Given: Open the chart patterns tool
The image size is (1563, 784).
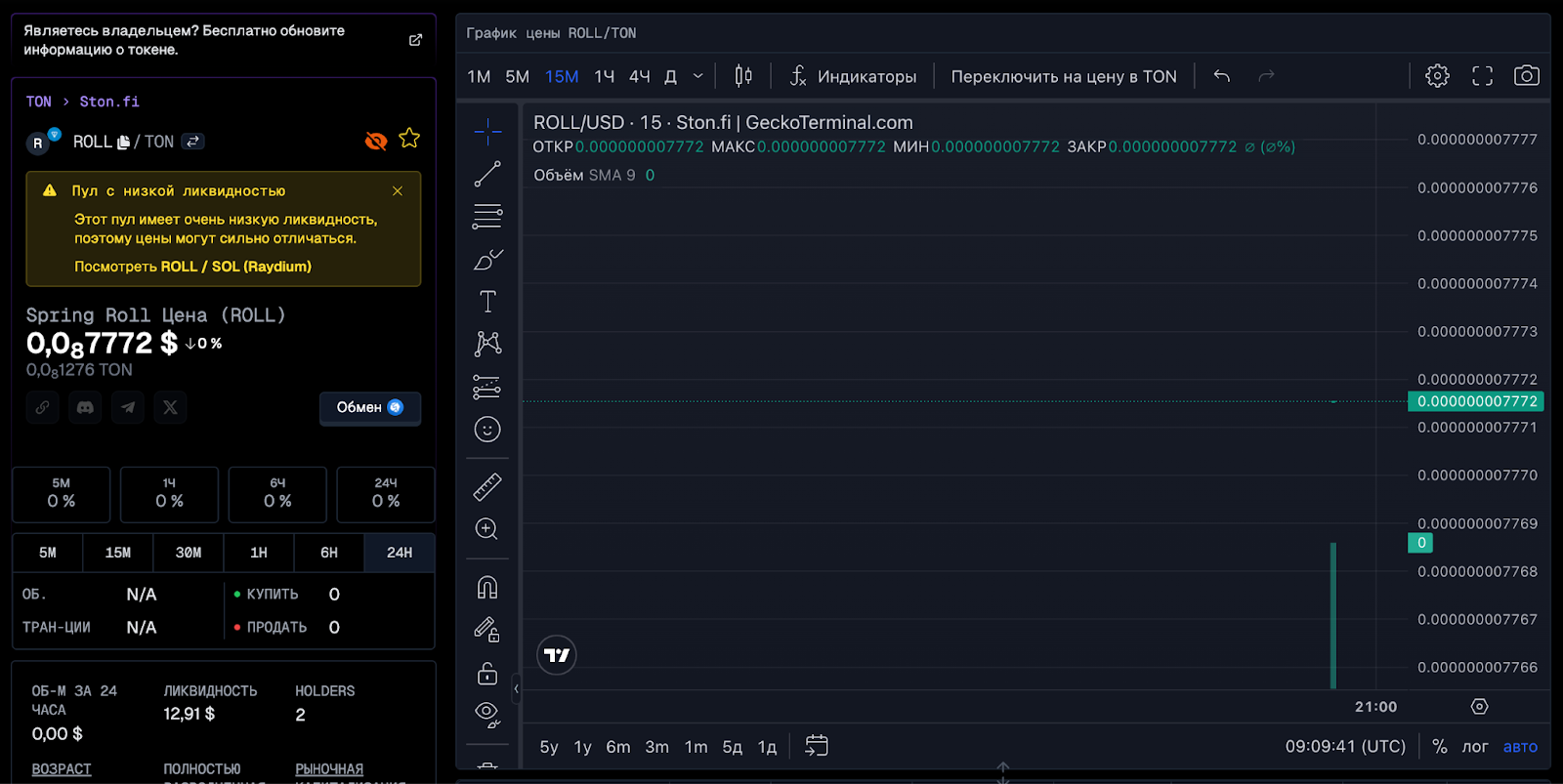Looking at the screenshot, I should [x=487, y=344].
